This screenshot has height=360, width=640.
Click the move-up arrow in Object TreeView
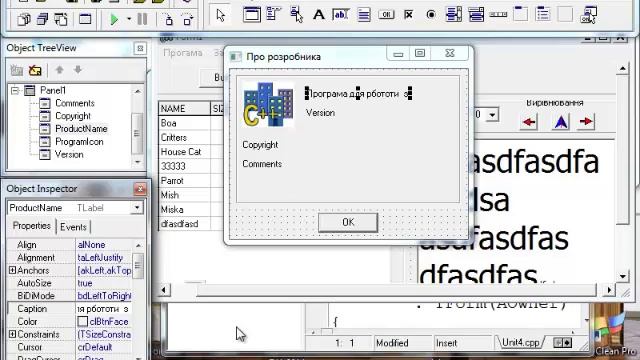coord(60,70)
